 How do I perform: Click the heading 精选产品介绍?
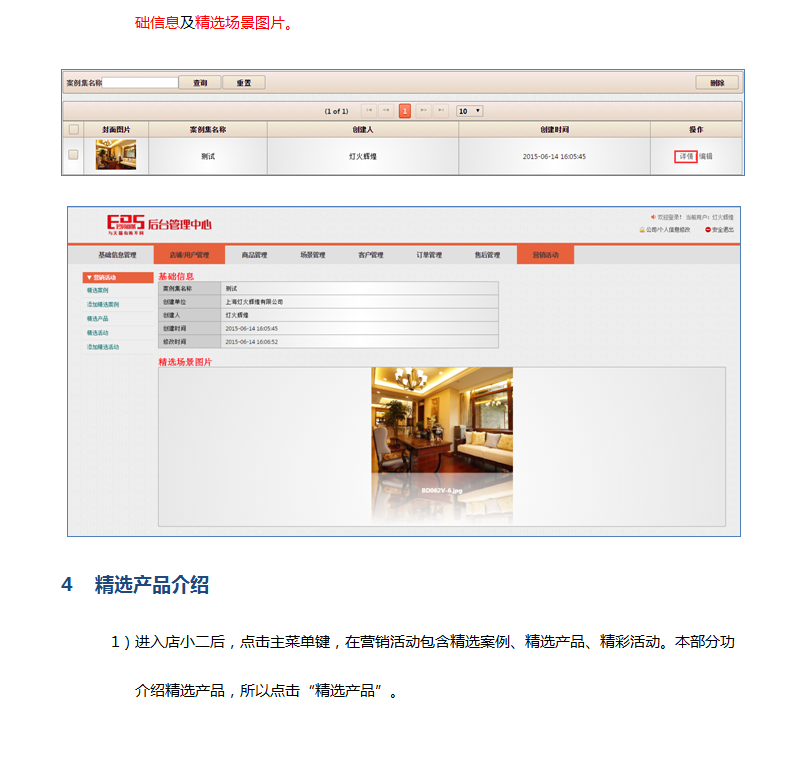pyautogui.click(x=152, y=585)
